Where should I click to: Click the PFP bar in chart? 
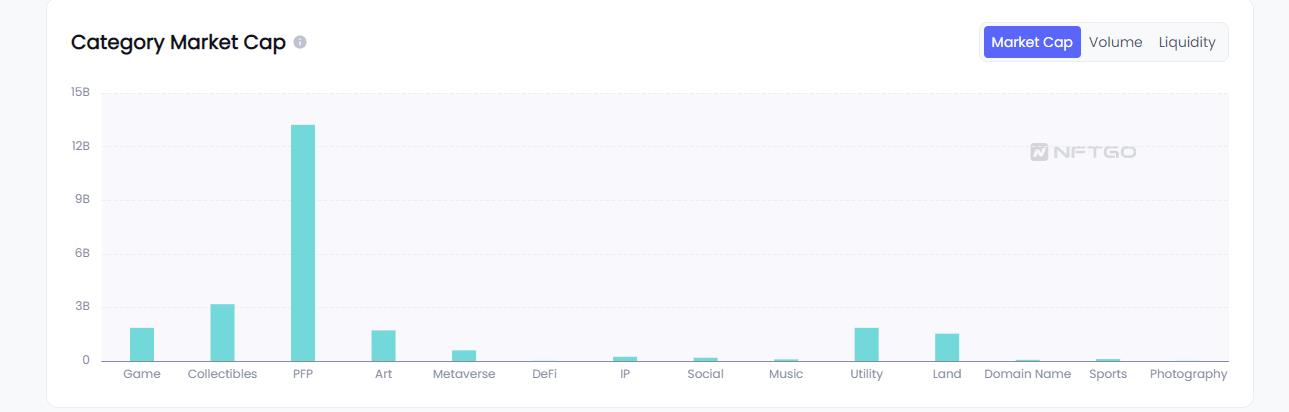(303, 243)
